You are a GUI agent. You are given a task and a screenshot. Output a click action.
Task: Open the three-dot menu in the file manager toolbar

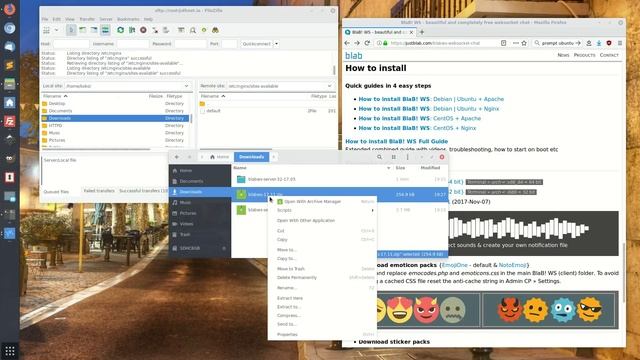click(407, 157)
